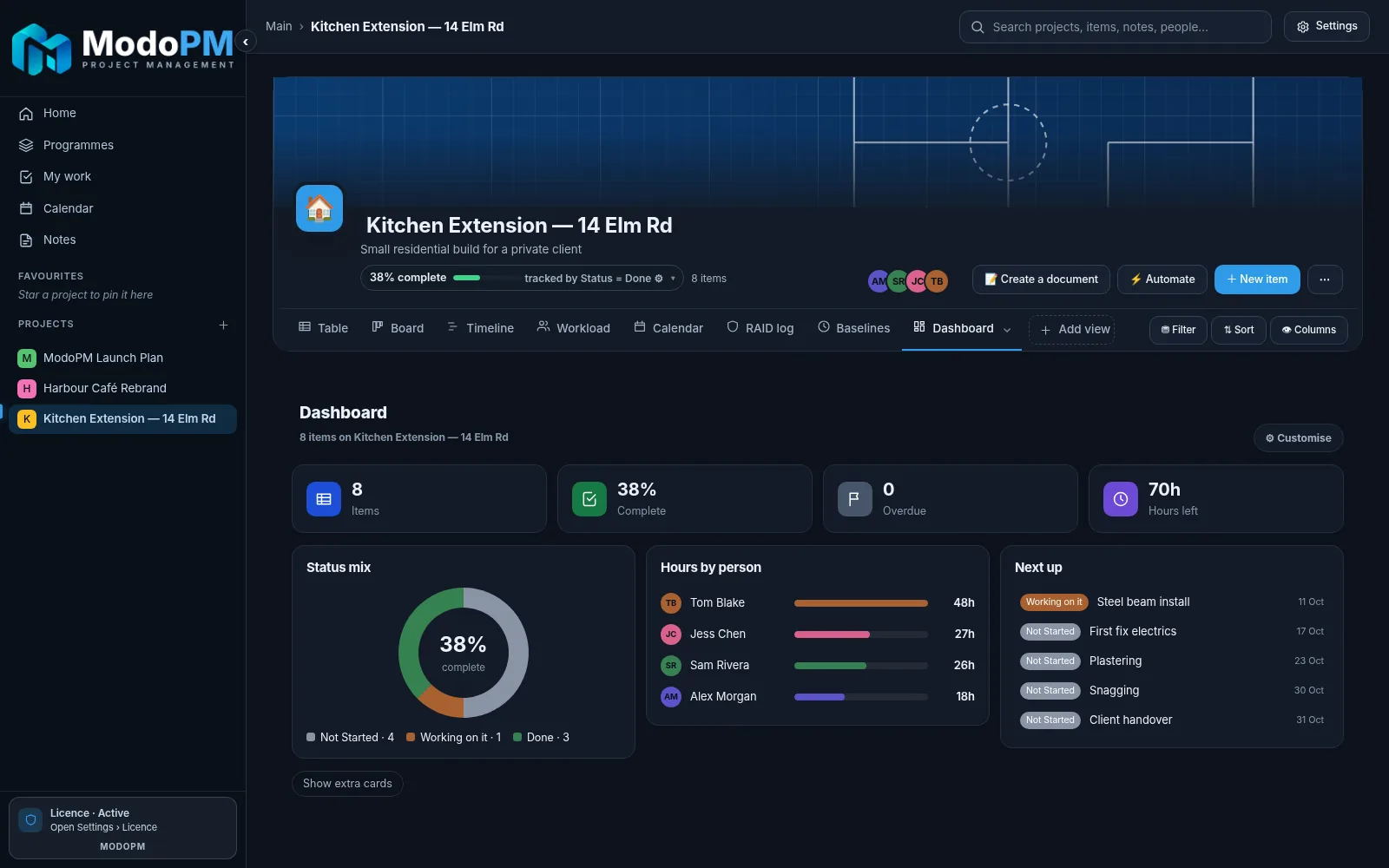Click the Licence Active card
Image resolution: width=1389 pixels, height=868 pixels.
coord(122,828)
